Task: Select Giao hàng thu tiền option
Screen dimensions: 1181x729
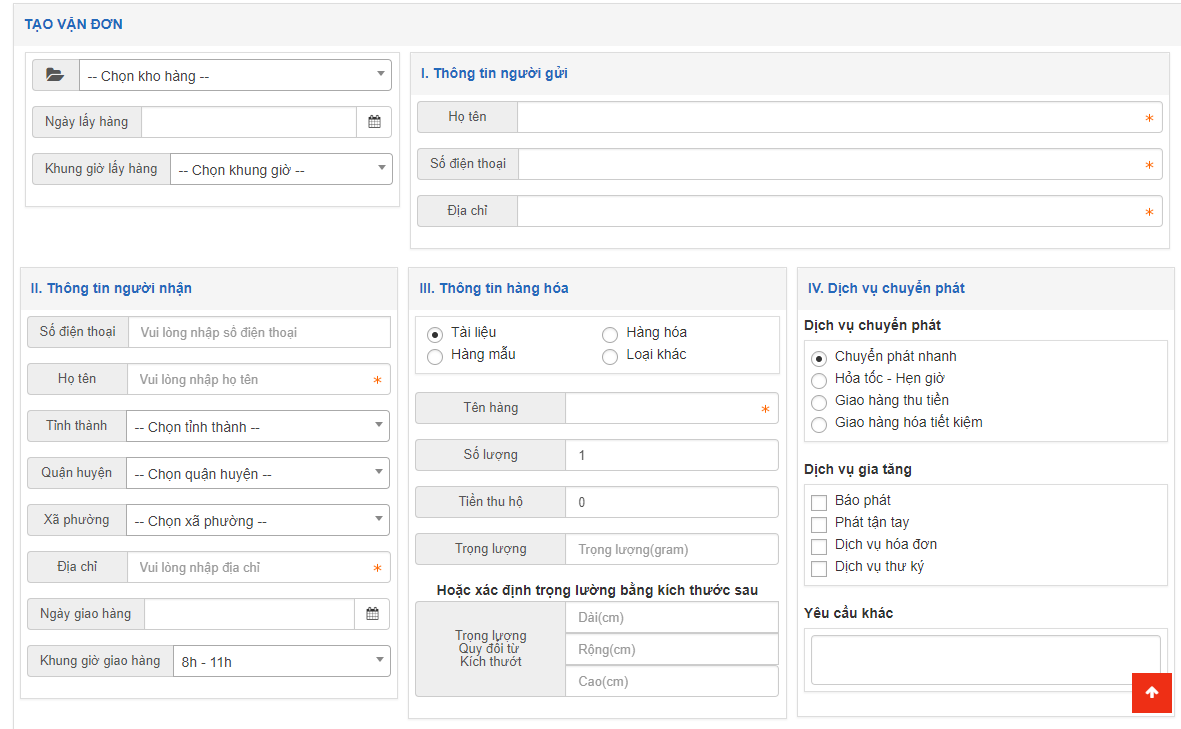Action: point(819,402)
